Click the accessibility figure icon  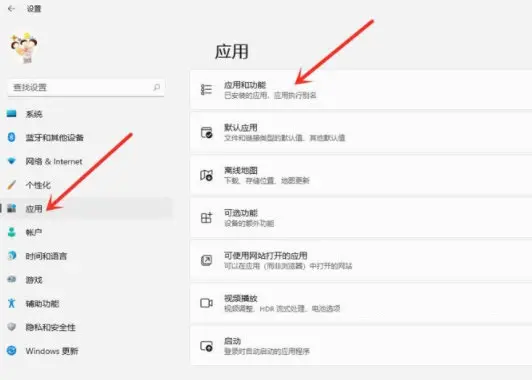(x=12, y=303)
